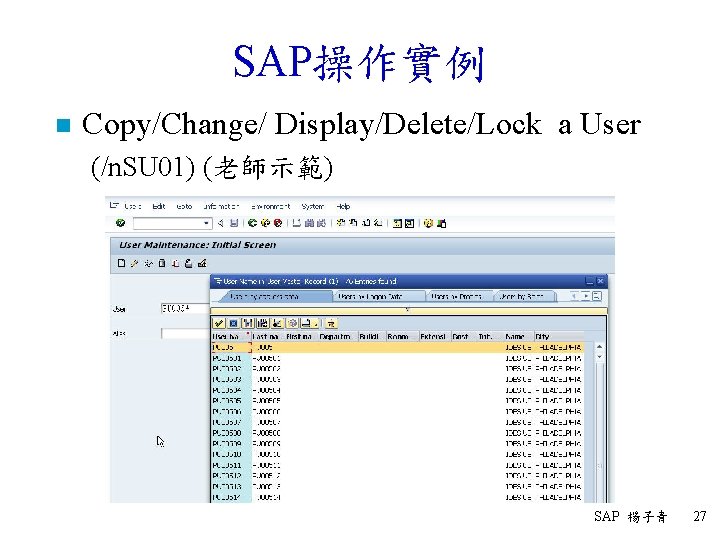Click the City column header
720x540 pixels.
(559, 337)
